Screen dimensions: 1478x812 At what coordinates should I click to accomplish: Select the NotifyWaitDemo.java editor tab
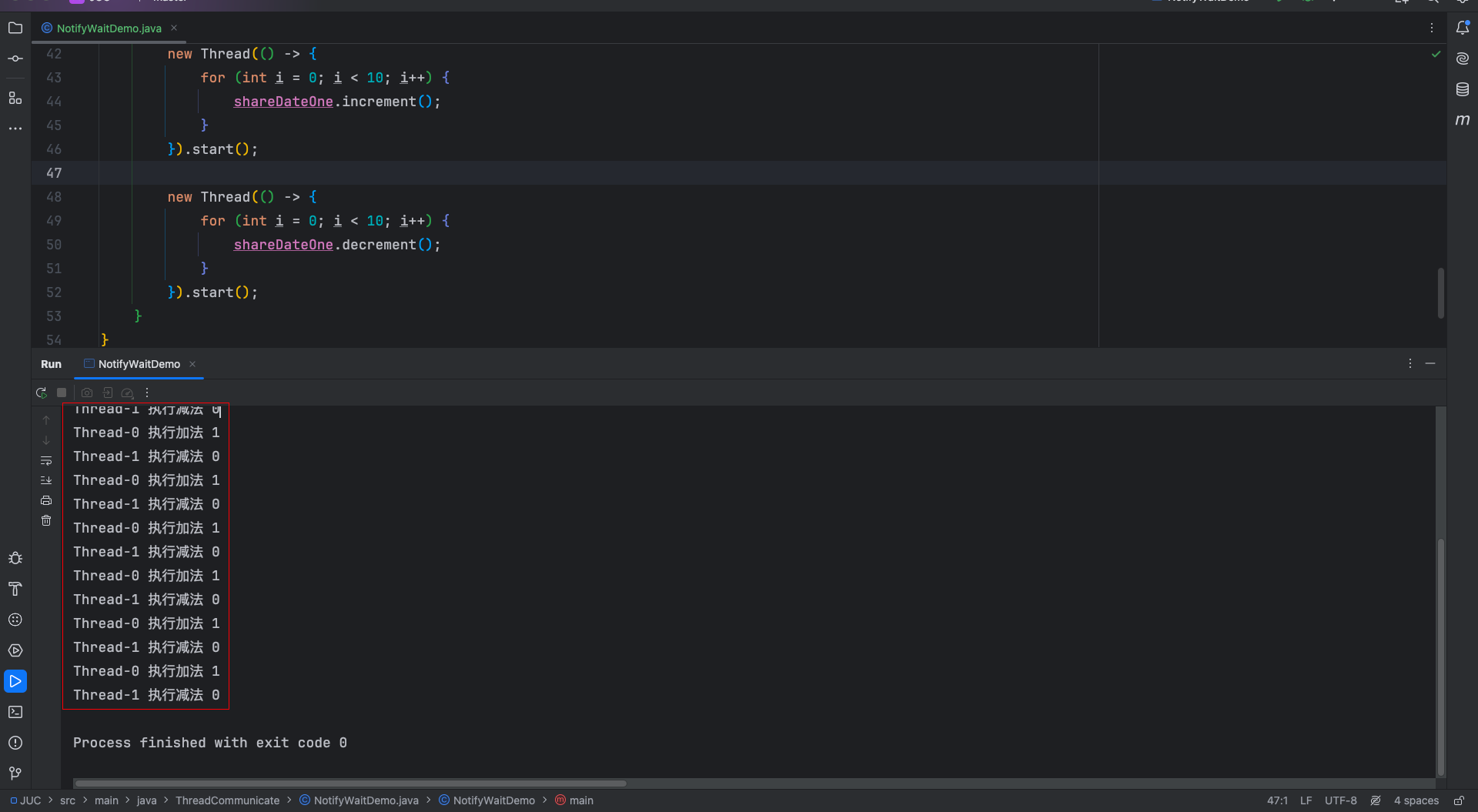tap(109, 28)
